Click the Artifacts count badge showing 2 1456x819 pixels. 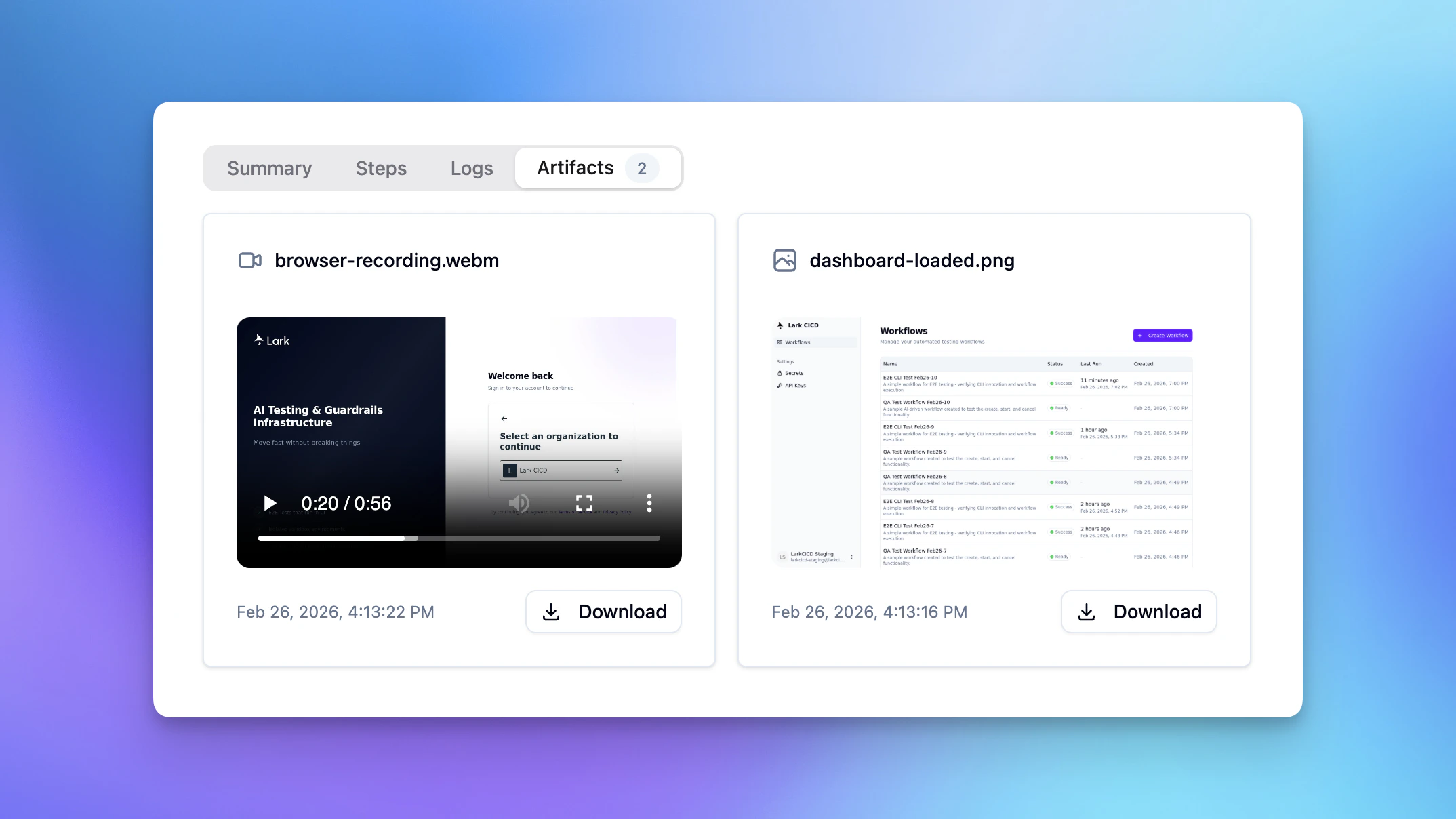pos(641,168)
